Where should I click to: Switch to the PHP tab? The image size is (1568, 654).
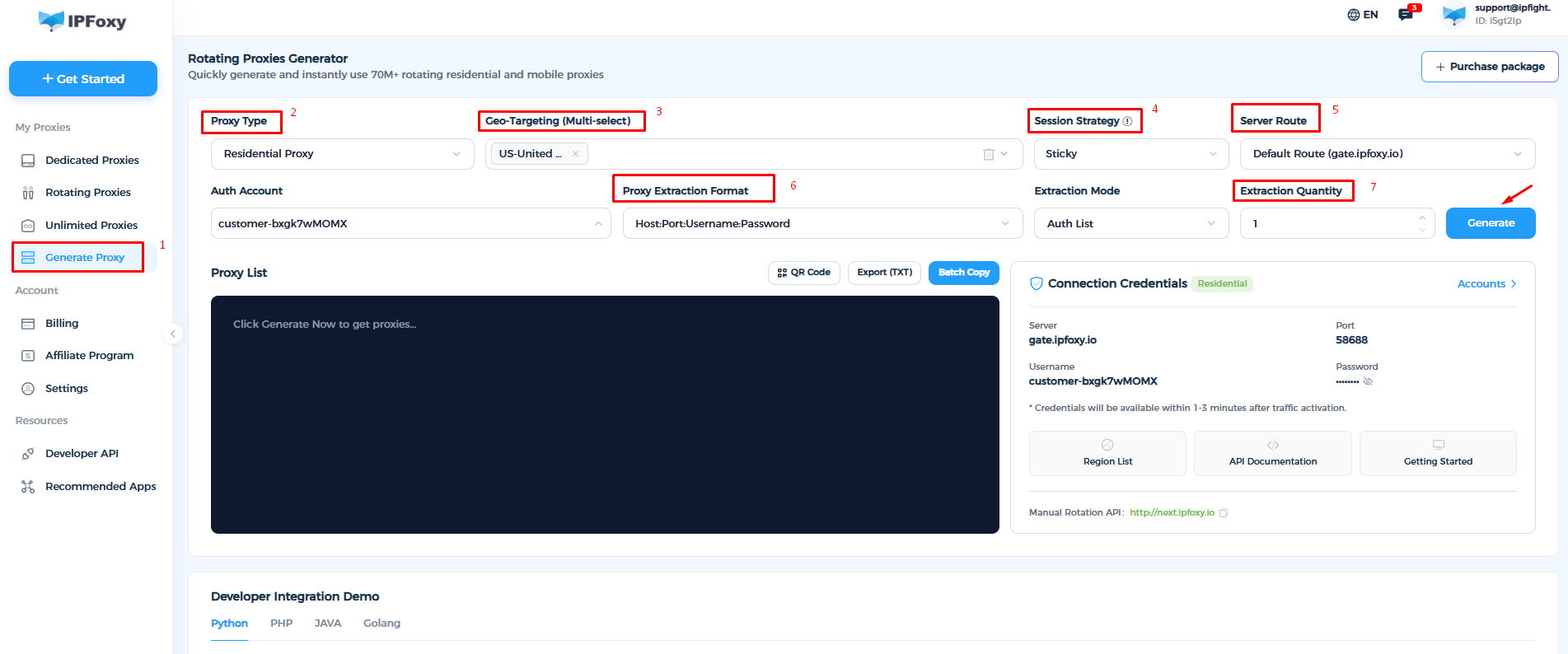[x=282, y=624]
